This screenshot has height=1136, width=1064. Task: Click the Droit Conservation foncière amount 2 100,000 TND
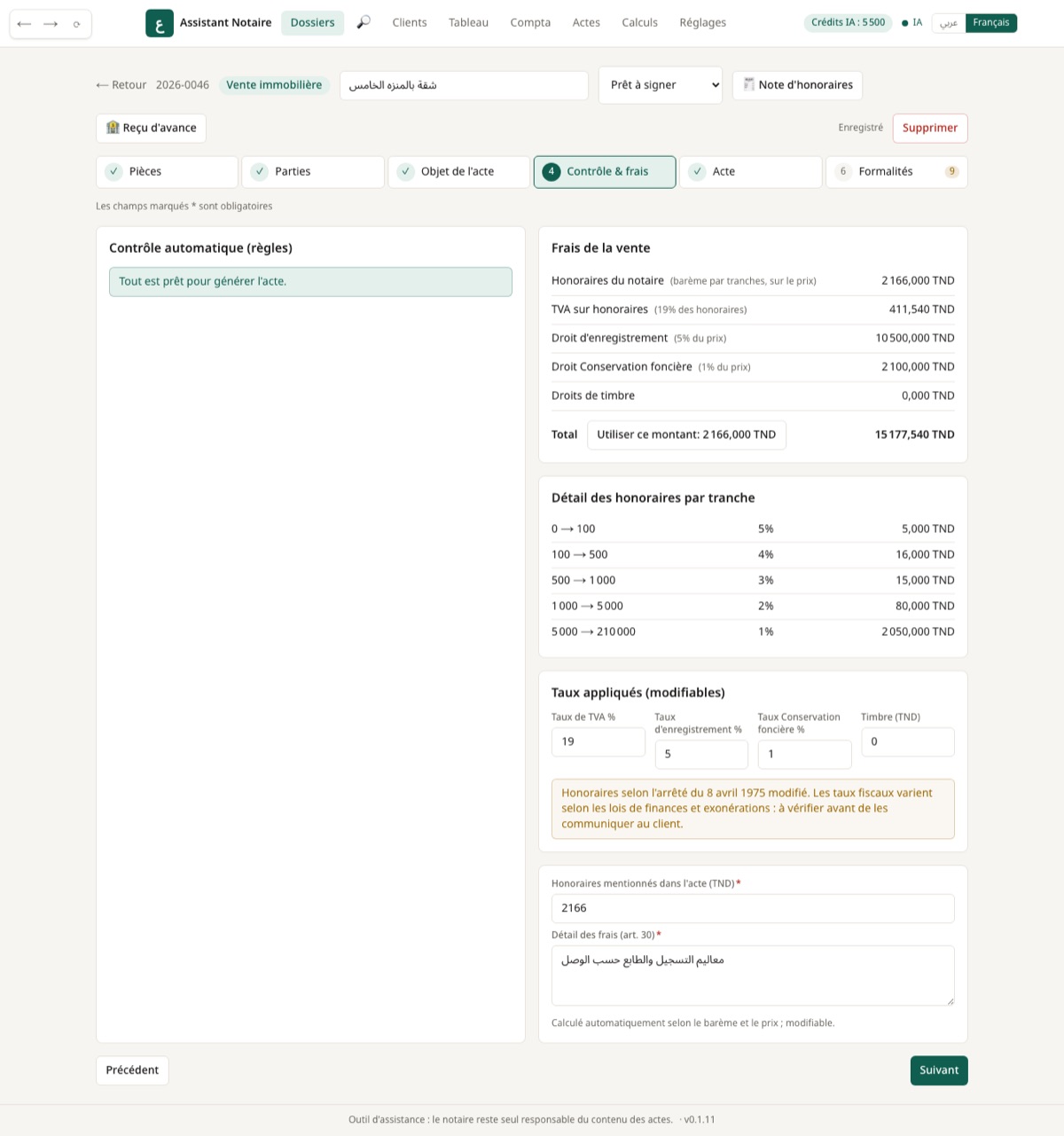coord(918,367)
